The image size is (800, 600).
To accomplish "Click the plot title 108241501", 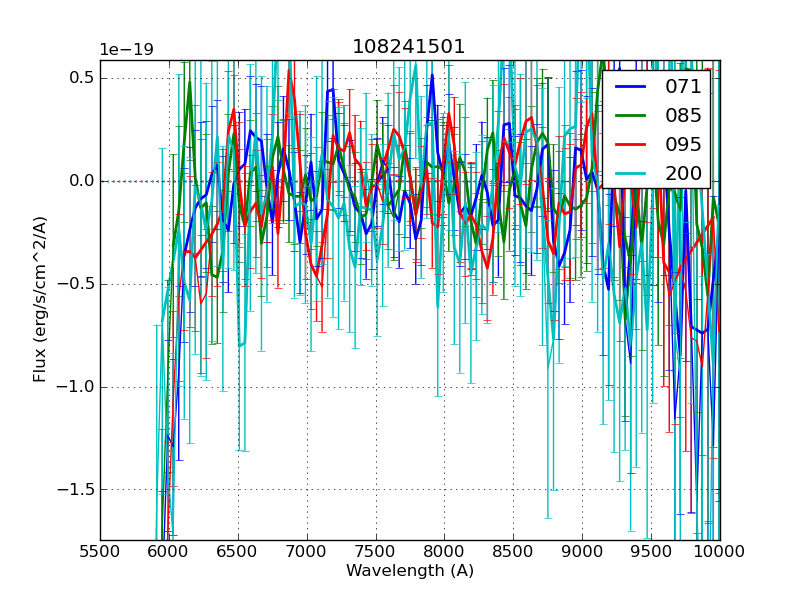I will [x=408, y=47].
